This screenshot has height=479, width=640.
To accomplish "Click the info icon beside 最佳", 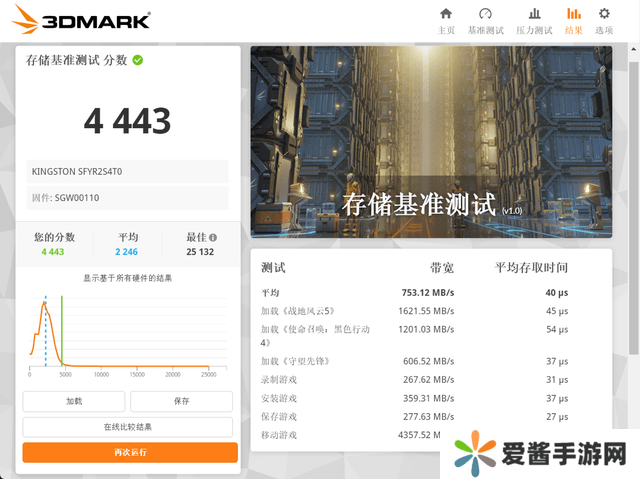I will point(213,238).
